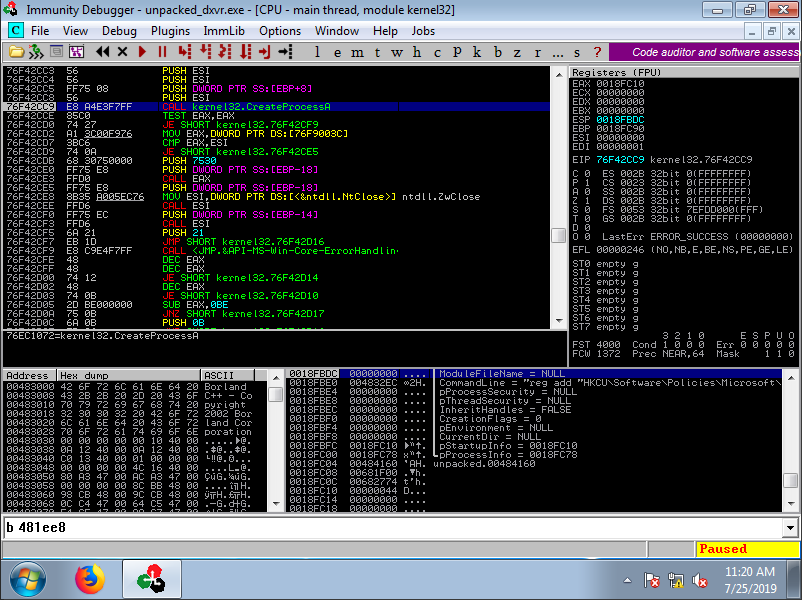The height and width of the screenshot is (600, 802).
Task: Click the disassembly pane scrollbar thumb
Action: click(x=559, y=235)
